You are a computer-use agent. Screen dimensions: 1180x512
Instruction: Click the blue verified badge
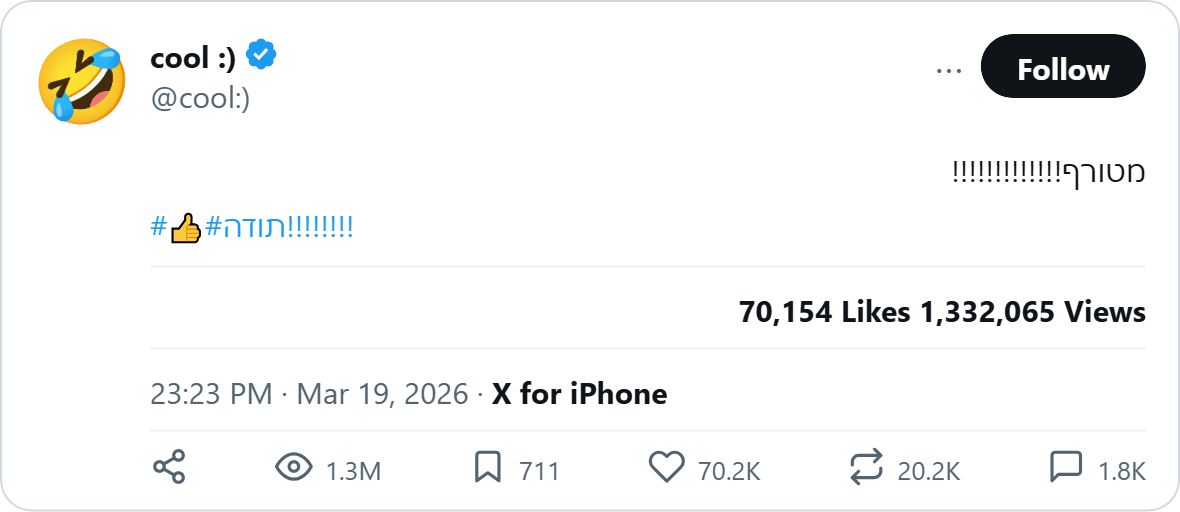(261, 57)
